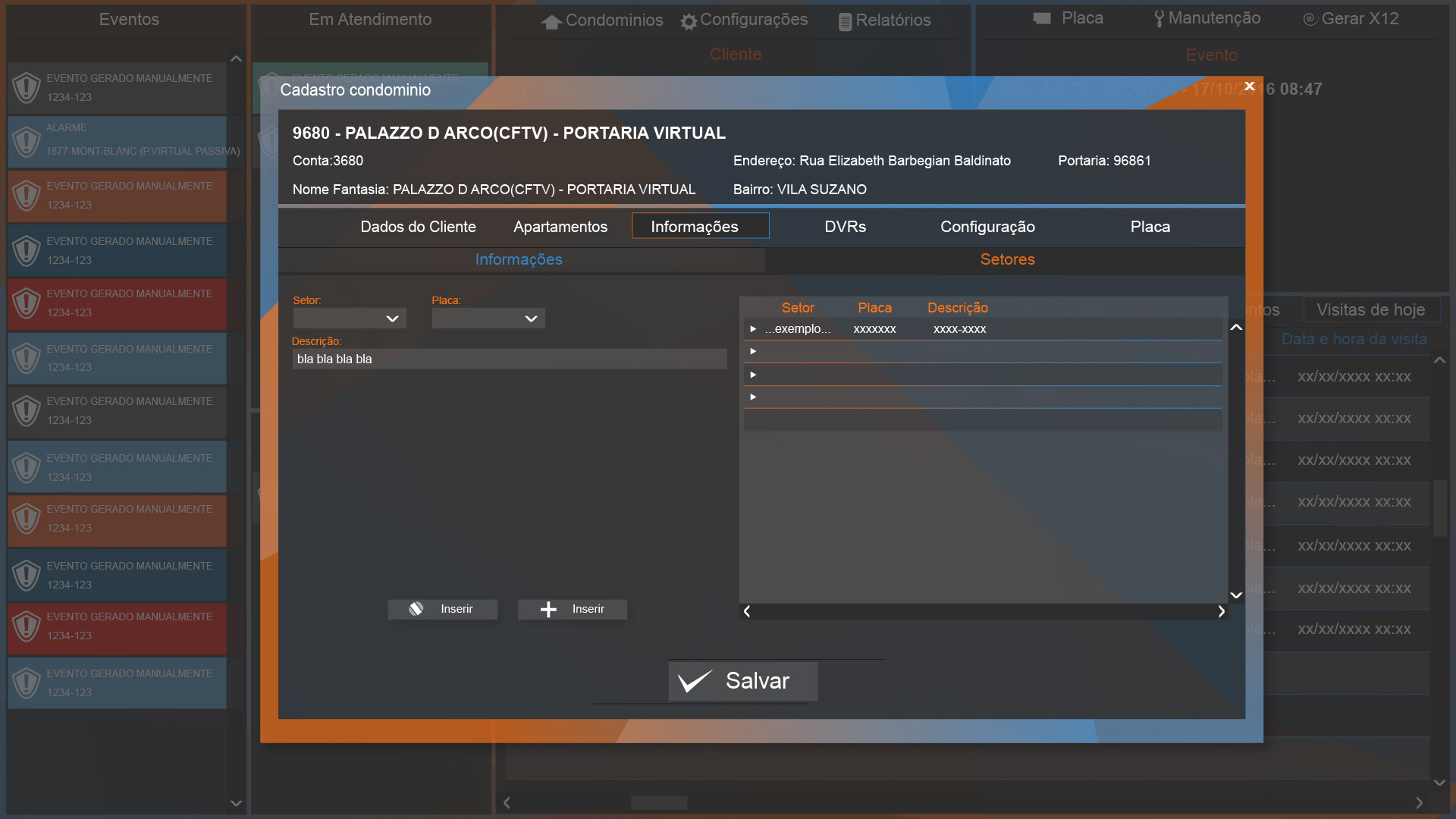The height and width of the screenshot is (819, 1456).
Task: Switch to Dados do Cliente tab
Action: coord(418,227)
